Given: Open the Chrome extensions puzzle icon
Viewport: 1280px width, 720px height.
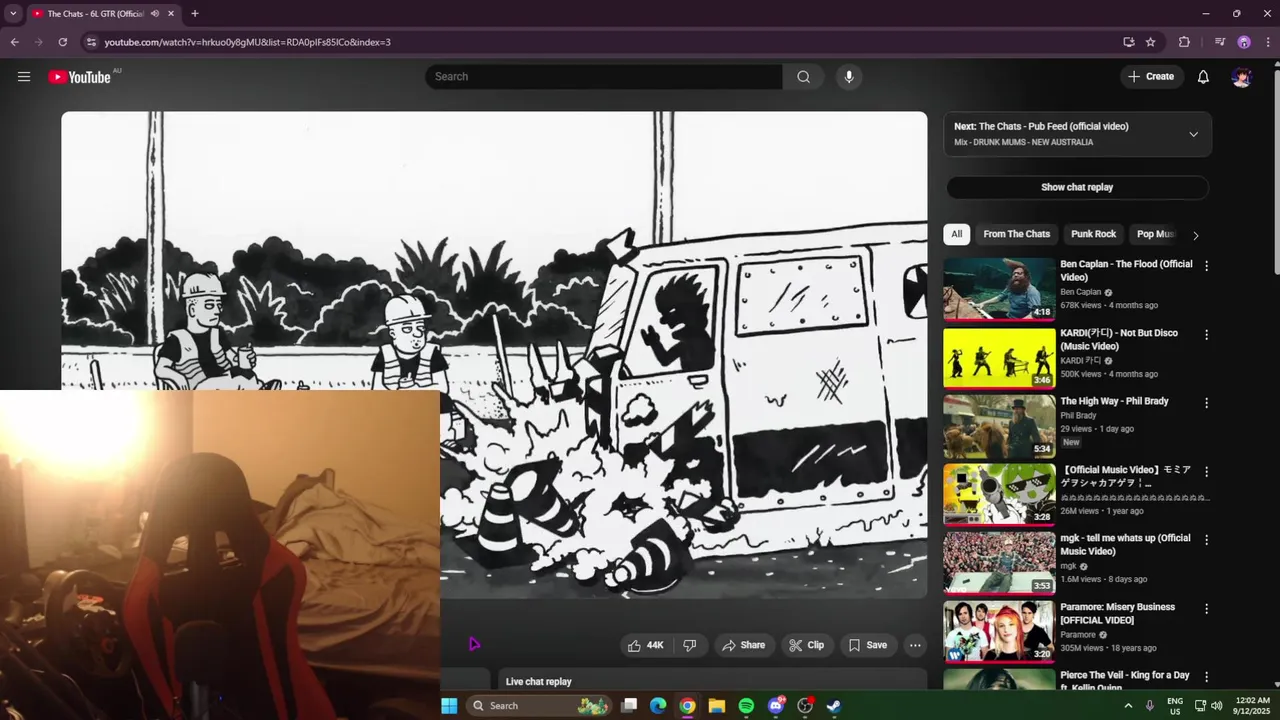Looking at the screenshot, I should [x=1185, y=42].
